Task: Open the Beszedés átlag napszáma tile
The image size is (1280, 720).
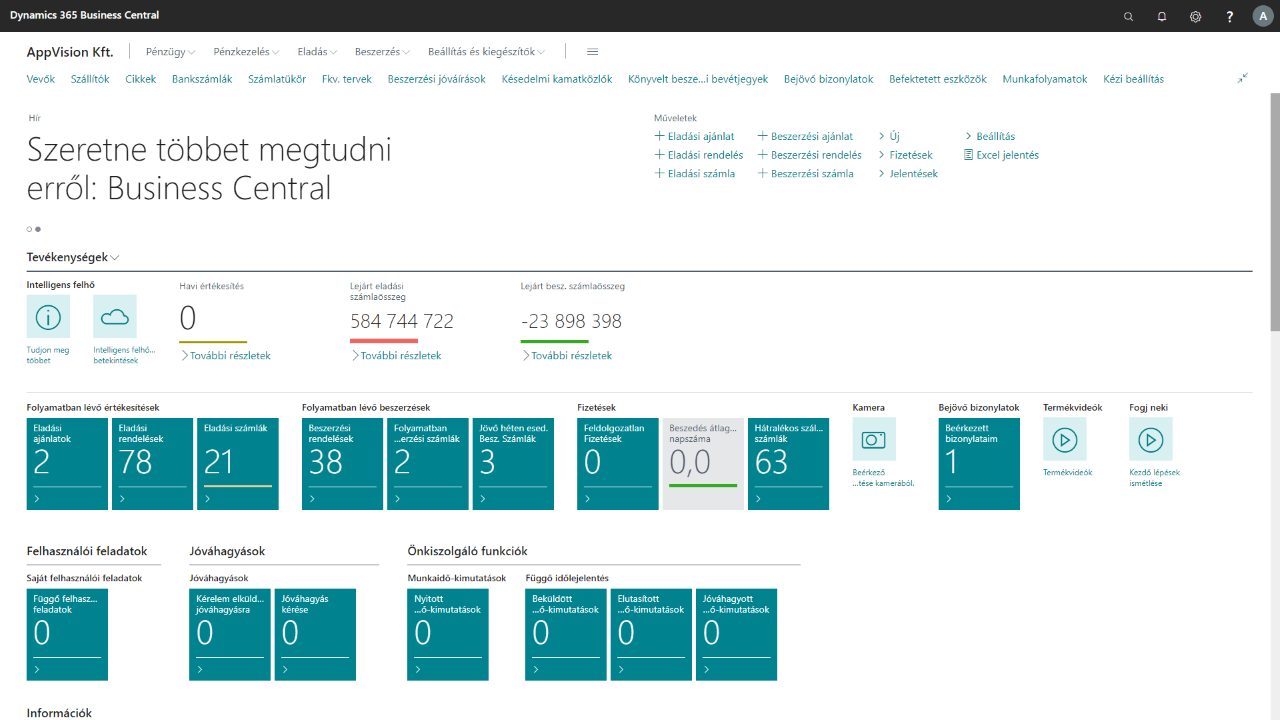Action: tap(703, 464)
